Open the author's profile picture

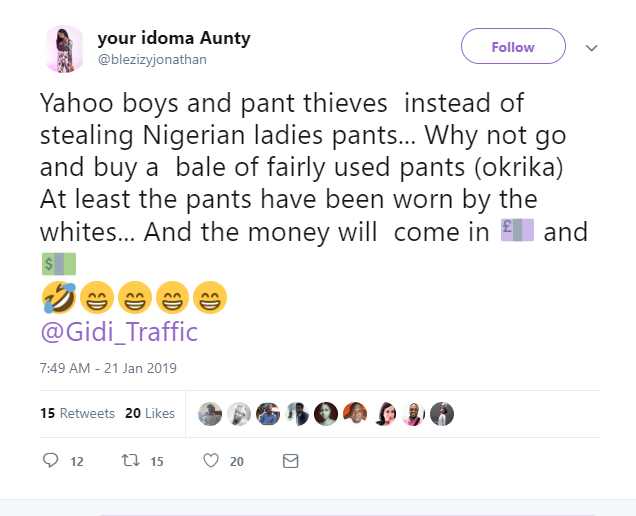pos(64,49)
